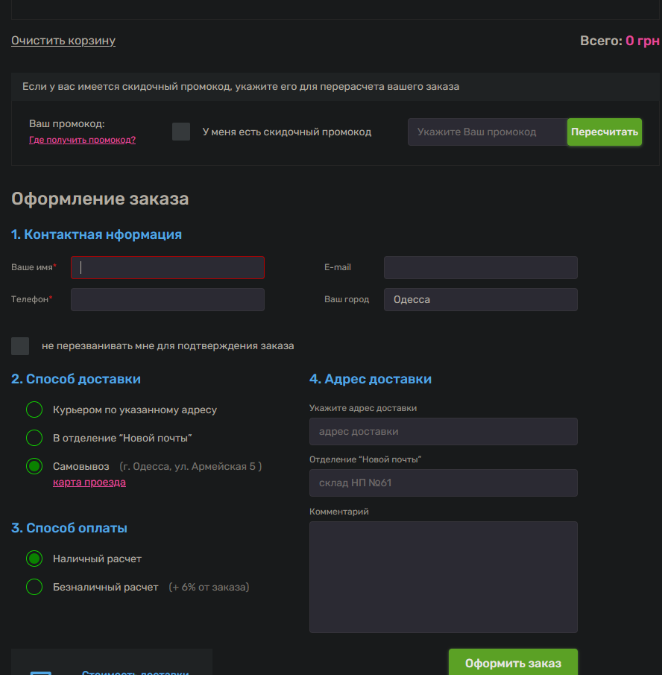Click inside the "Комментарий" text area
The image size is (662, 675).
(443, 576)
